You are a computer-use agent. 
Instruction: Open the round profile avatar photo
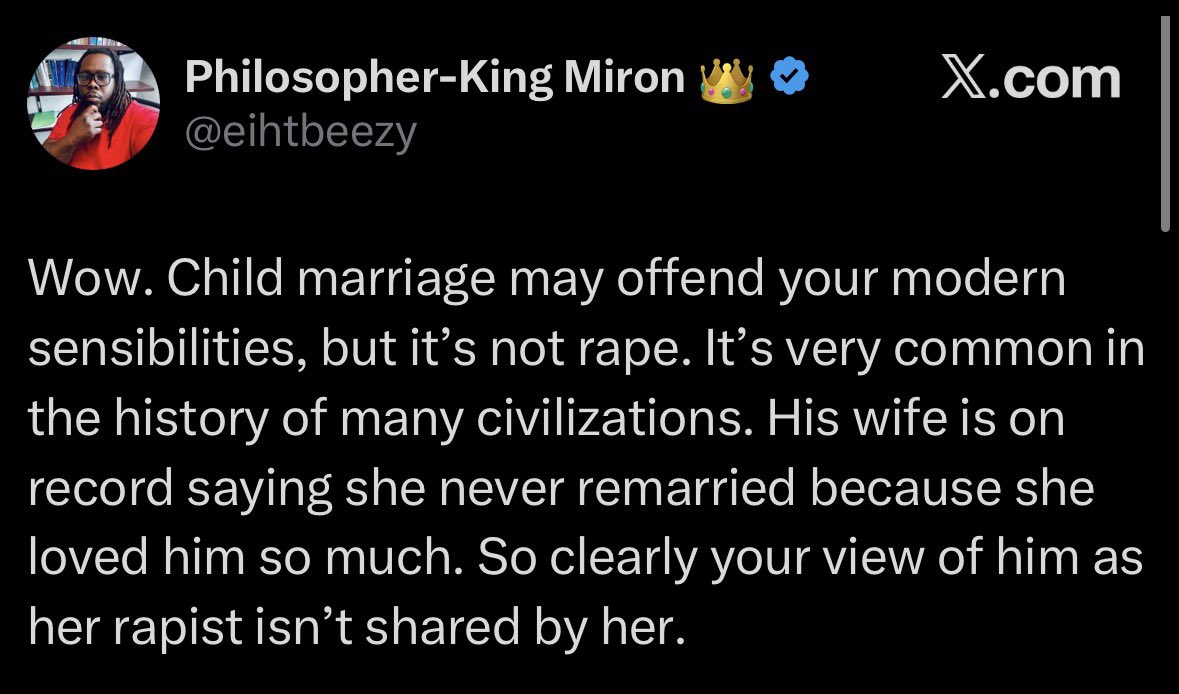click(94, 103)
